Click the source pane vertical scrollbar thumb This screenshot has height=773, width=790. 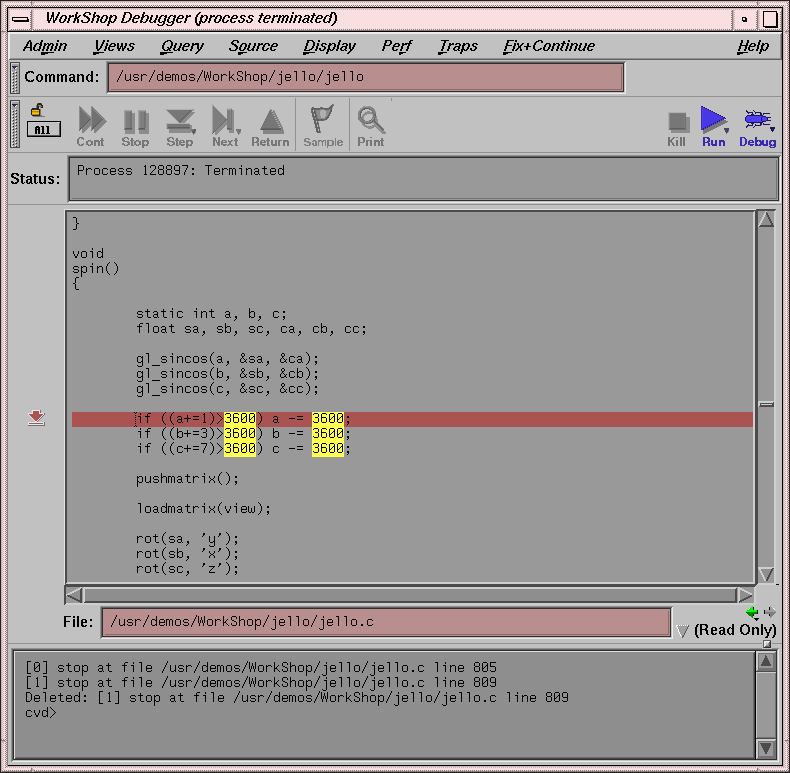point(766,404)
